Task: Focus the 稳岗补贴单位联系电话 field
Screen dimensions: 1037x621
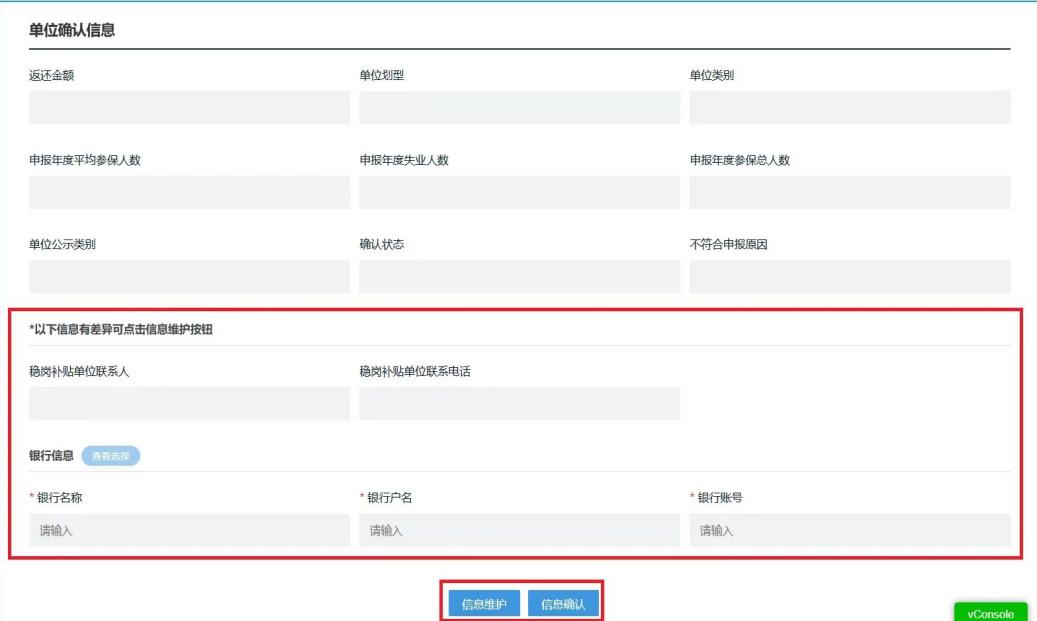Action: pyautogui.click(x=519, y=404)
